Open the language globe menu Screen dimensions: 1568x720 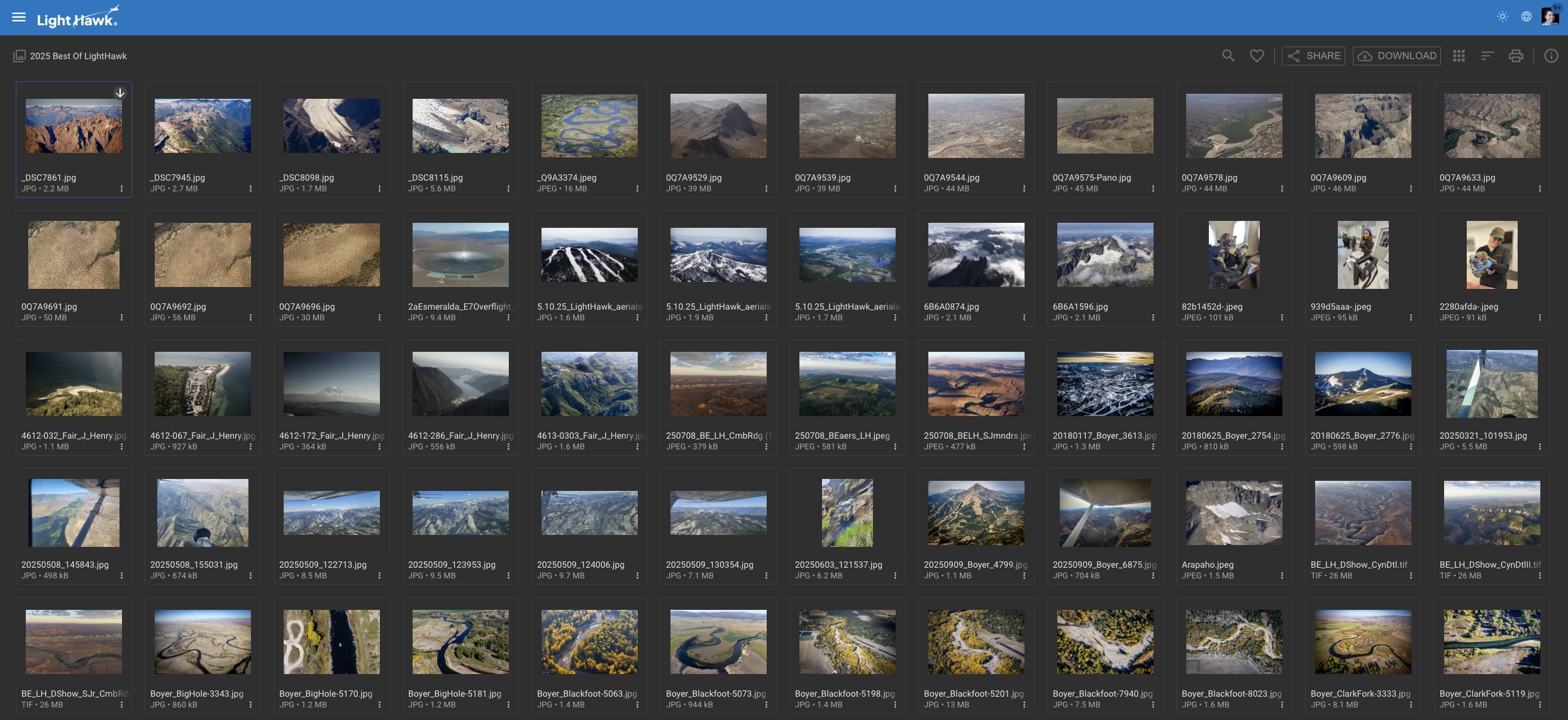pos(1526,17)
